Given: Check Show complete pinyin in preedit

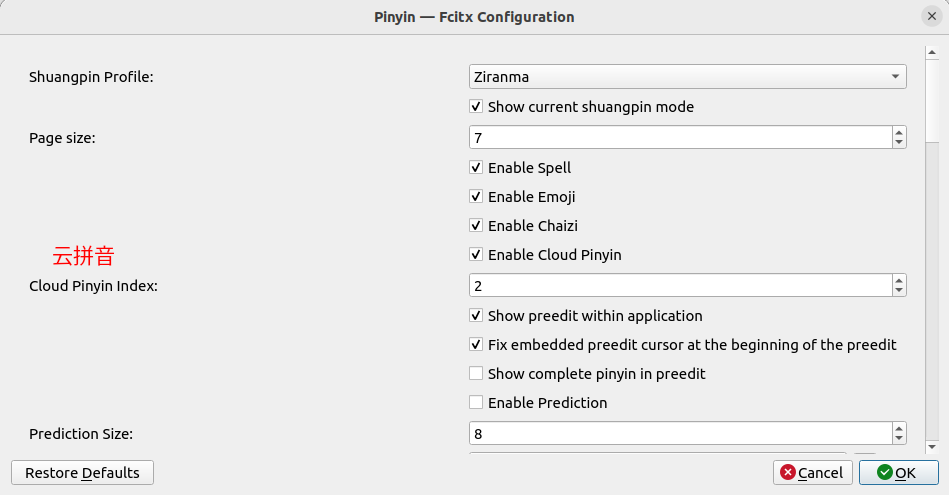Looking at the screenshot, I should click(476, 373).
